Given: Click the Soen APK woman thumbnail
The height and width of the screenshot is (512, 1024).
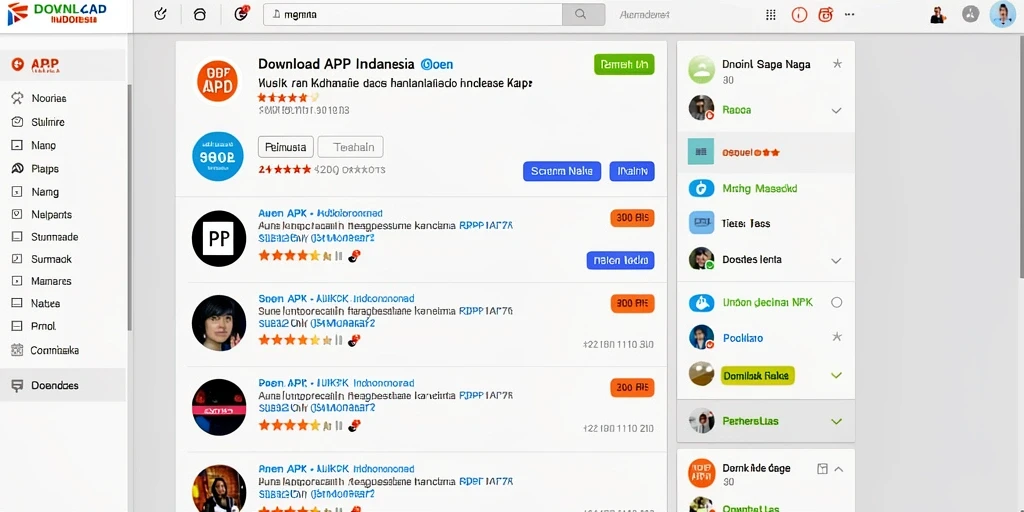Looking at the screenshot, I should (x=219, y=323).
